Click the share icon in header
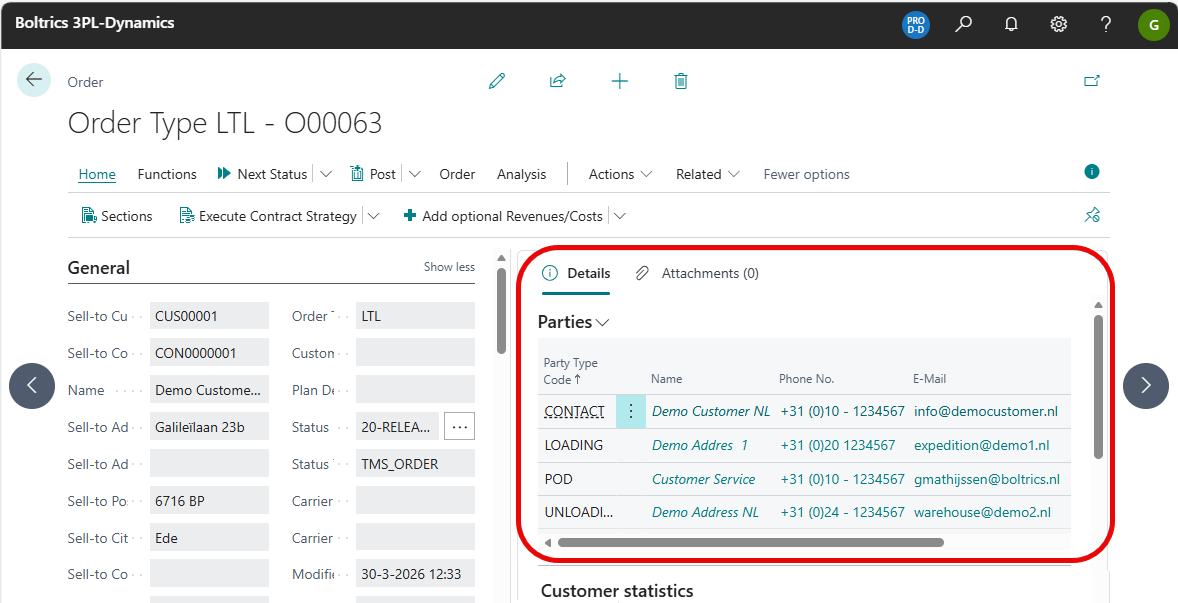 point(558,81)
